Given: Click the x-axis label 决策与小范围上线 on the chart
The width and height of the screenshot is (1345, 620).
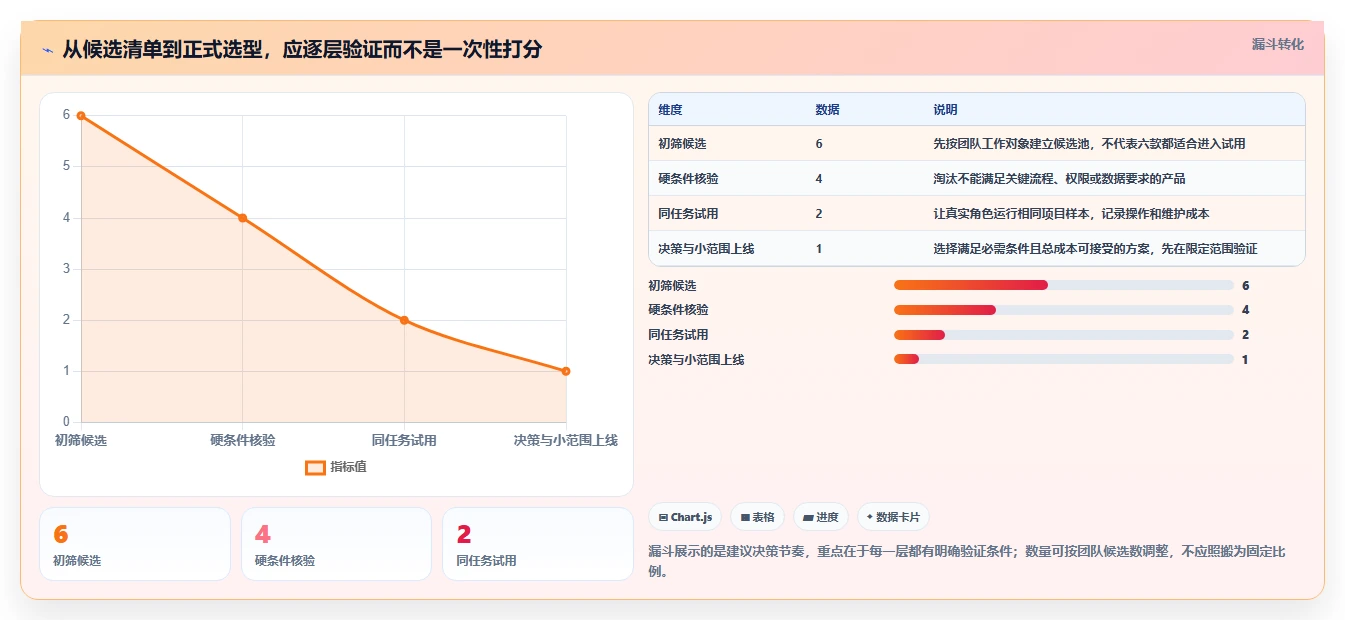Looking at the screenshot, I should (x=566, y=440).
